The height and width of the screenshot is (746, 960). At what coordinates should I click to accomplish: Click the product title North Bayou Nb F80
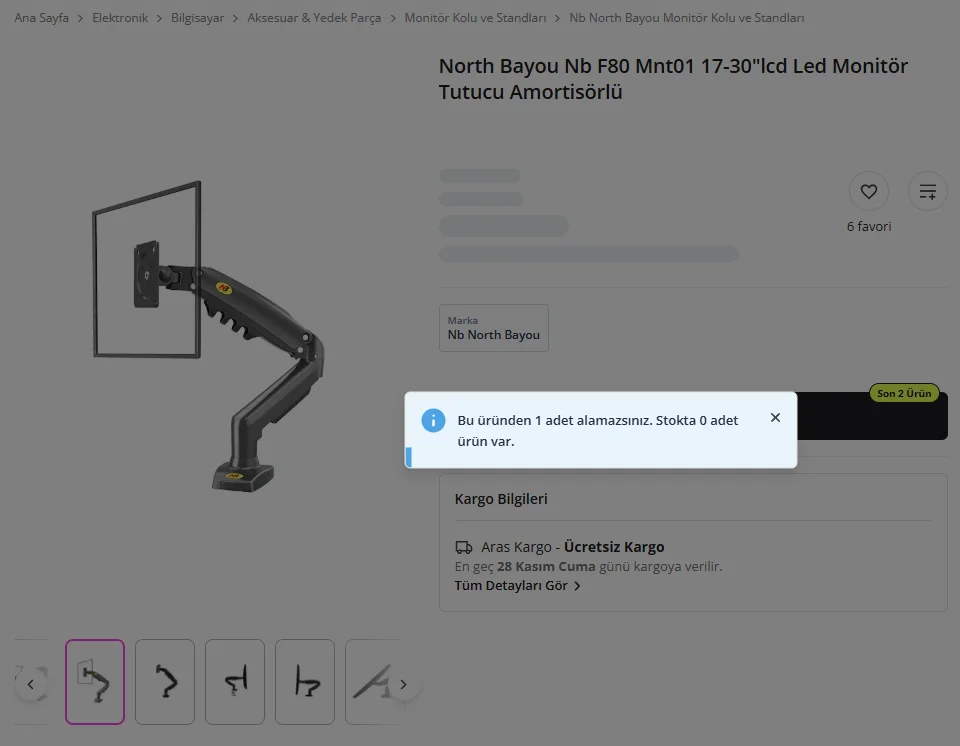click(x=673, y=78)
